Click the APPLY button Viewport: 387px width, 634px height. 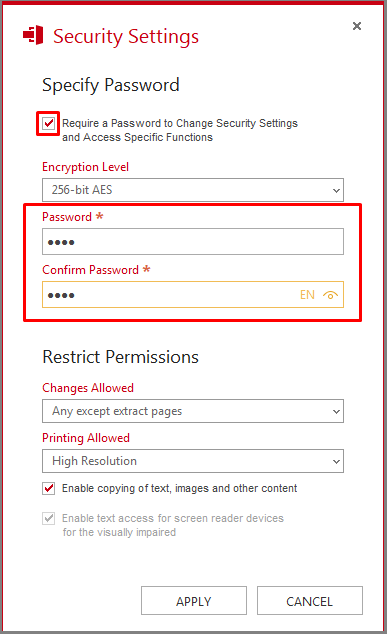194,601
